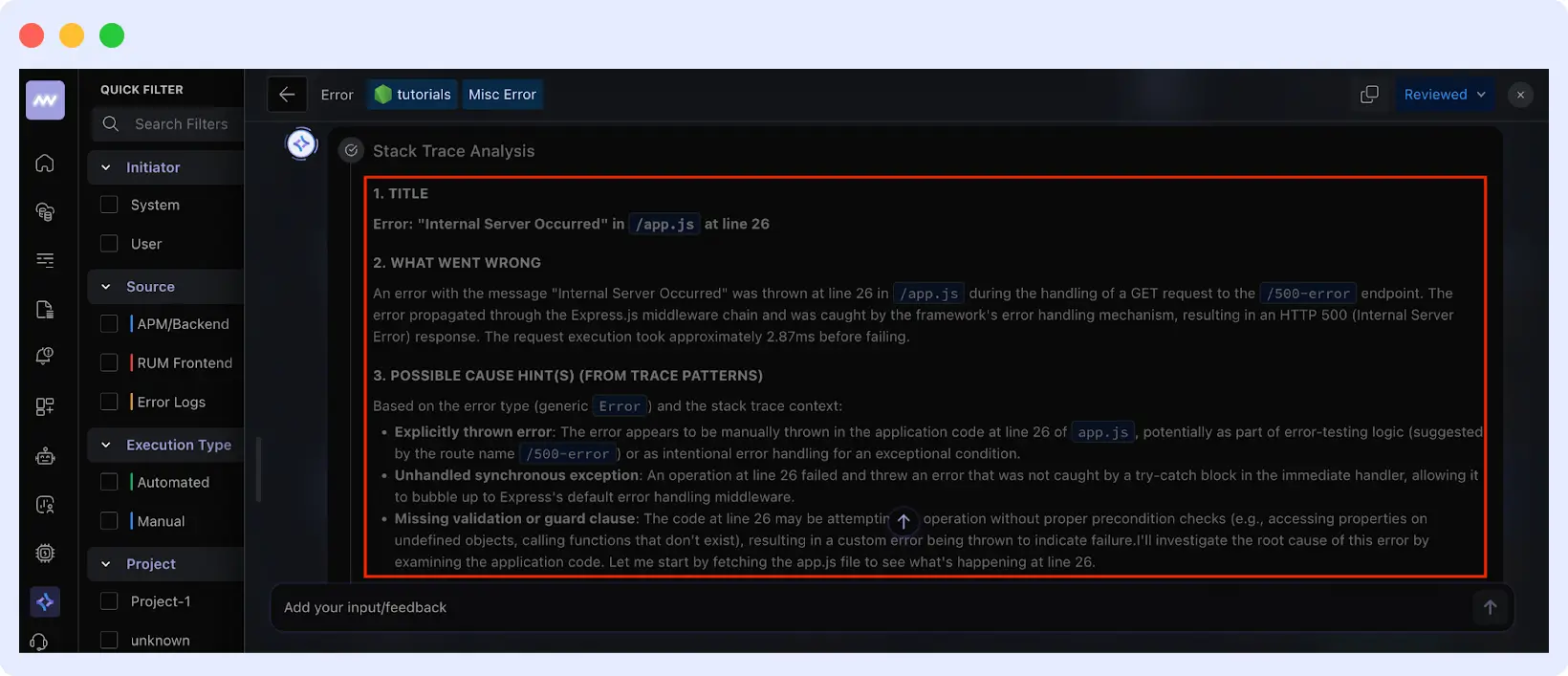Select the tutorials tag in the header
1568x676 pixels.
click(x=412, y=95)
